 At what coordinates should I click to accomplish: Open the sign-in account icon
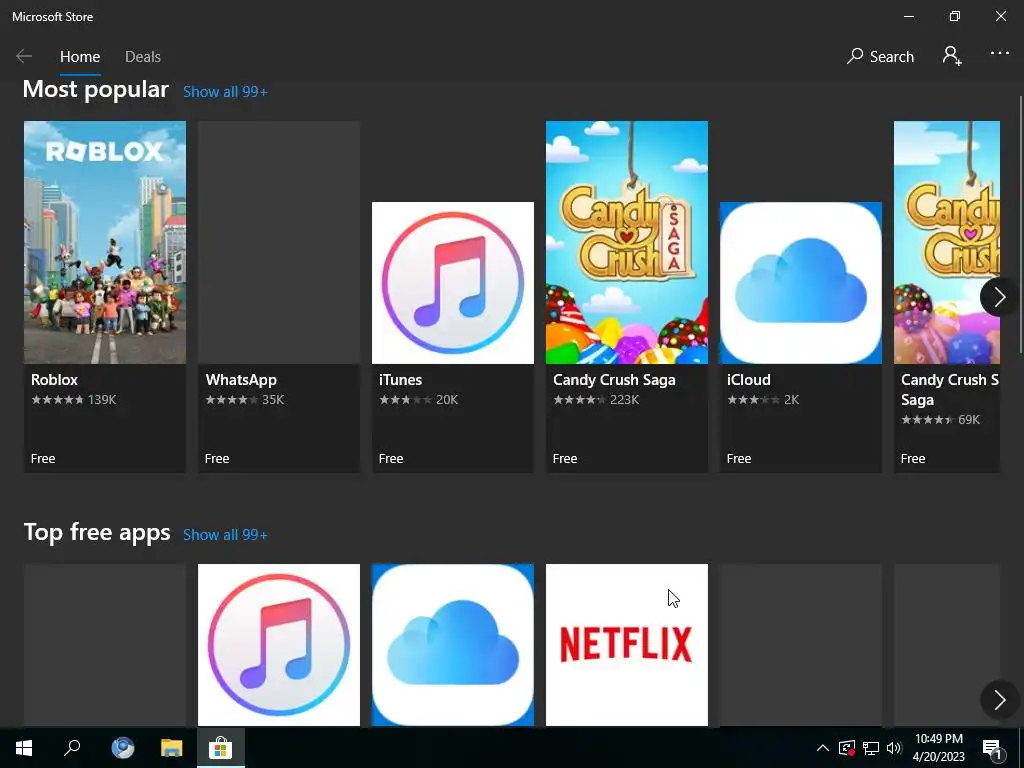click(952, 56)
